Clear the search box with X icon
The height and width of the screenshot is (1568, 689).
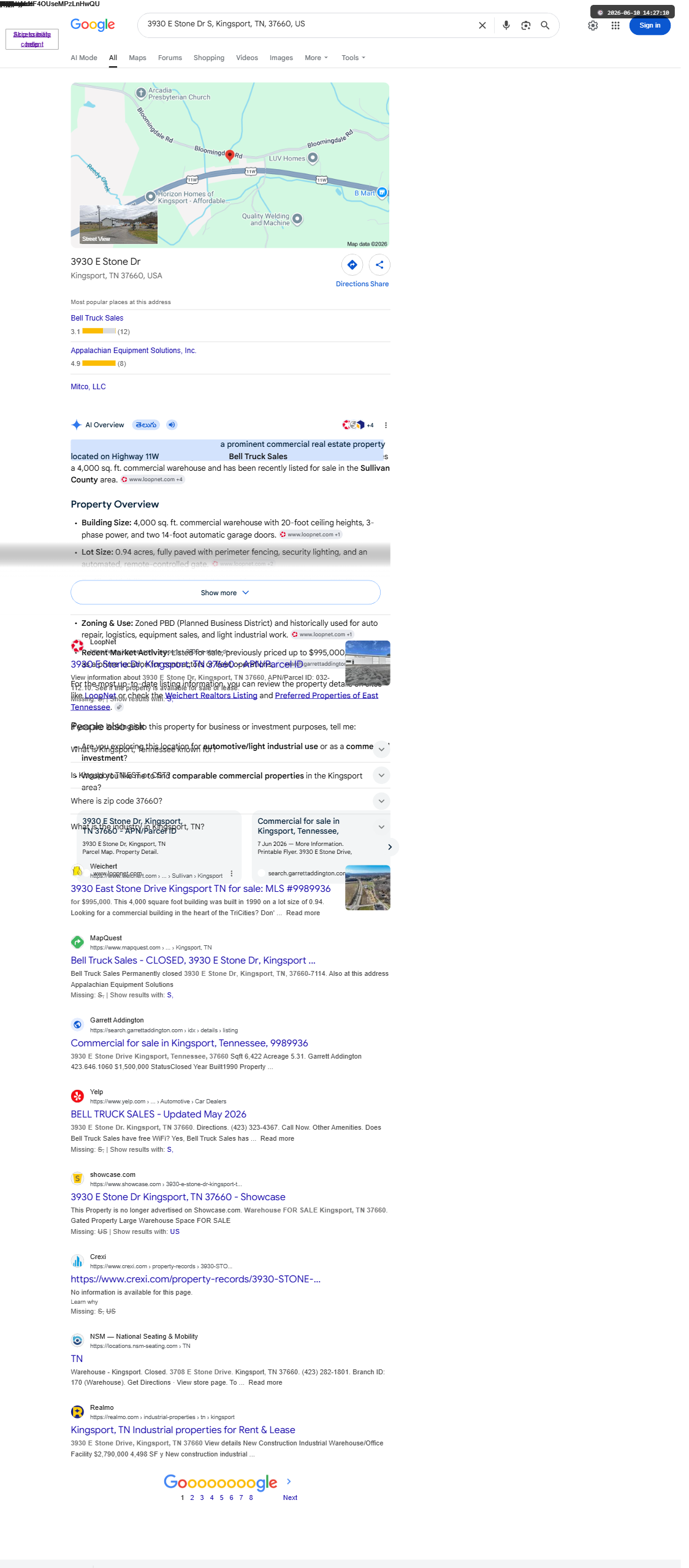pos(482,26)
